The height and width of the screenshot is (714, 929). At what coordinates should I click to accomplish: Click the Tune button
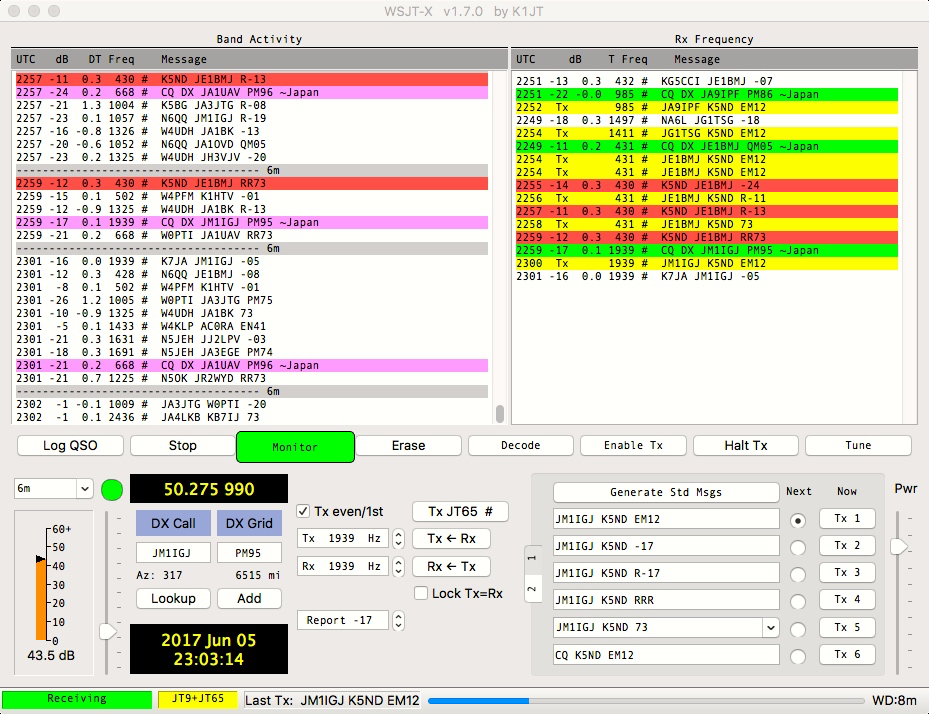point(858,446)
